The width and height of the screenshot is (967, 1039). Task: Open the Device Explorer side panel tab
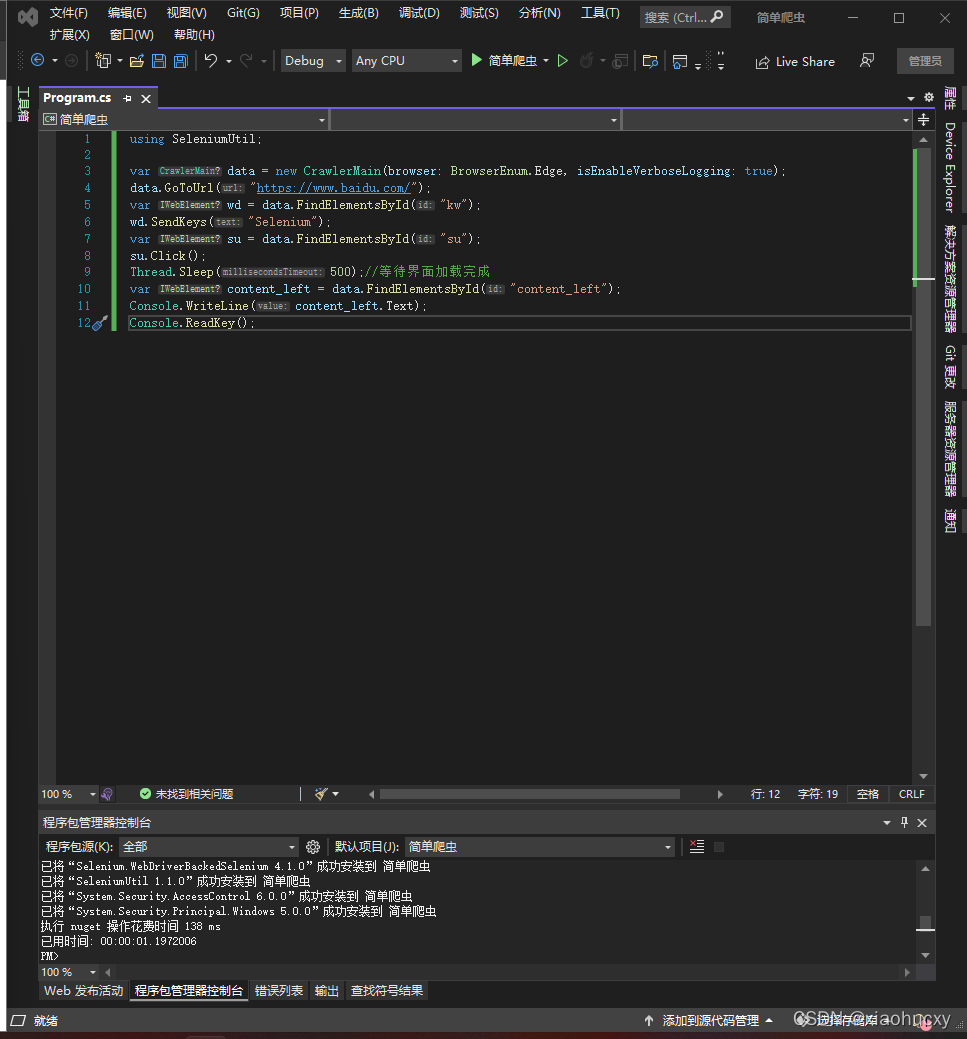click(x=950, y=168)
